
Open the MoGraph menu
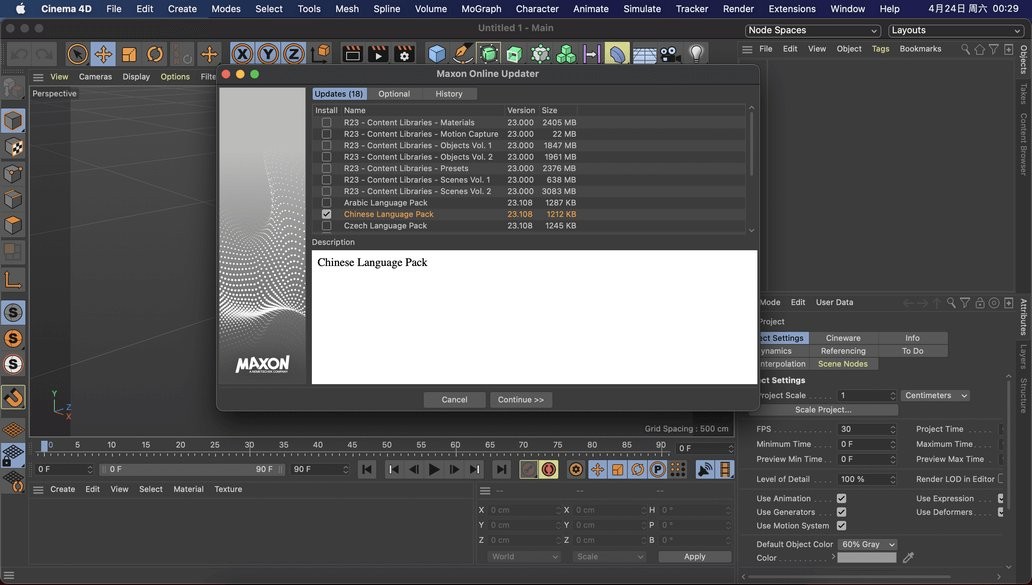point(481,8)
